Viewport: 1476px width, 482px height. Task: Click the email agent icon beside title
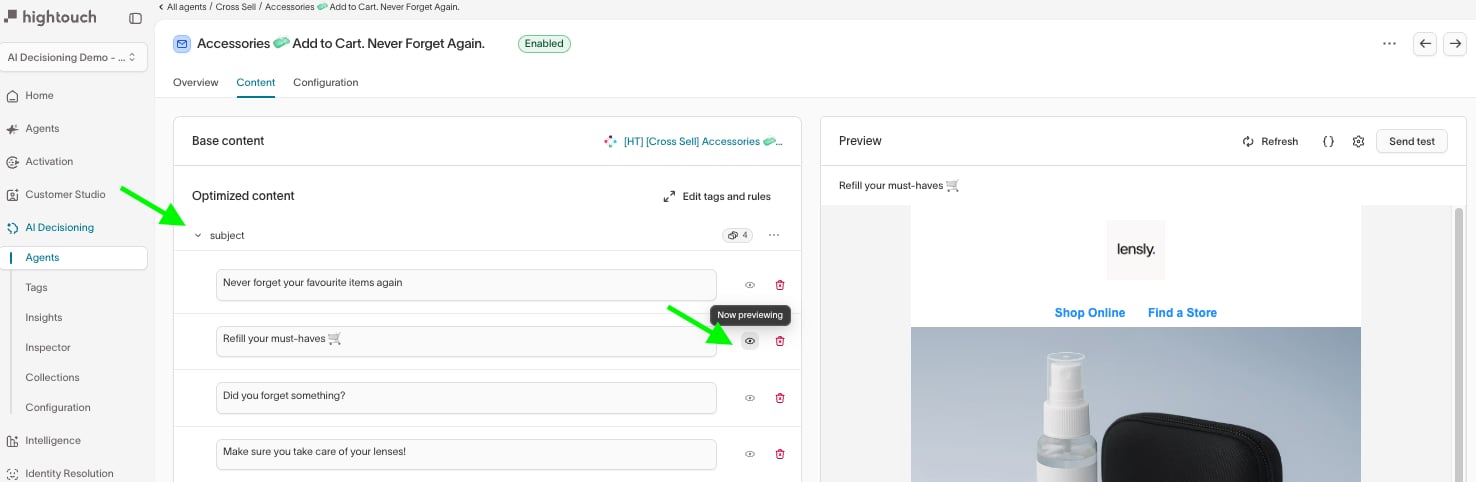182,44
